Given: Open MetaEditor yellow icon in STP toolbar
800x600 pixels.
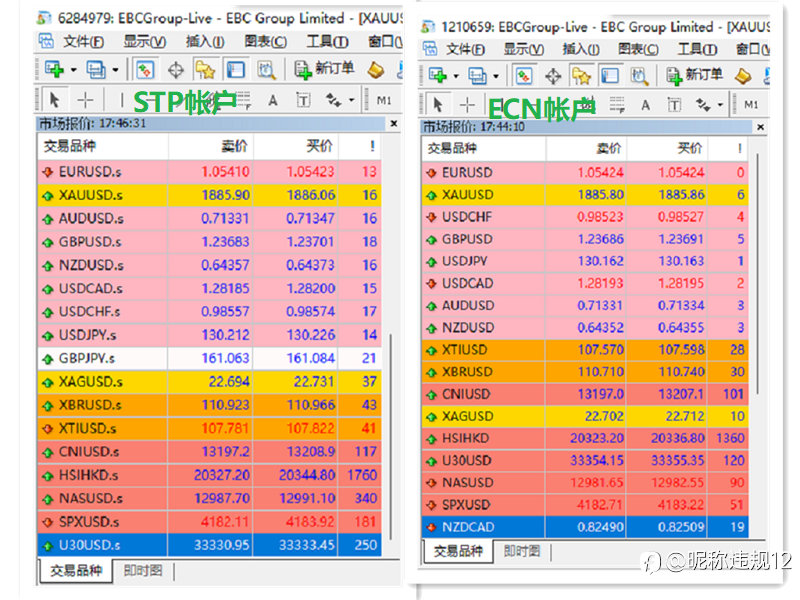Looking at the screenshot, I should click(x=376, y=70).
